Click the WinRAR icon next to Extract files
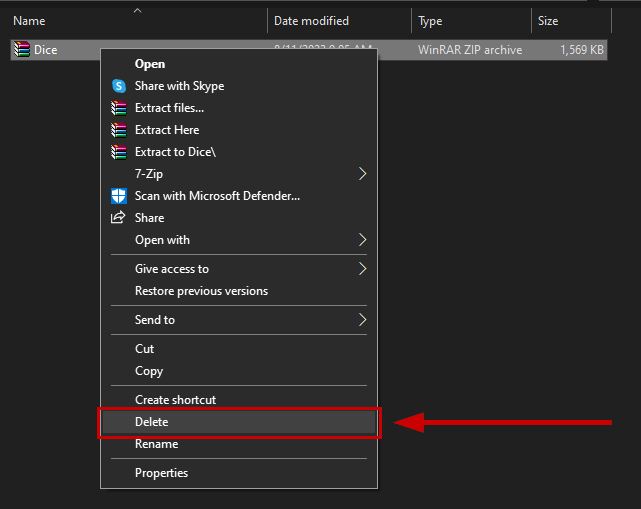 [119, 108]
